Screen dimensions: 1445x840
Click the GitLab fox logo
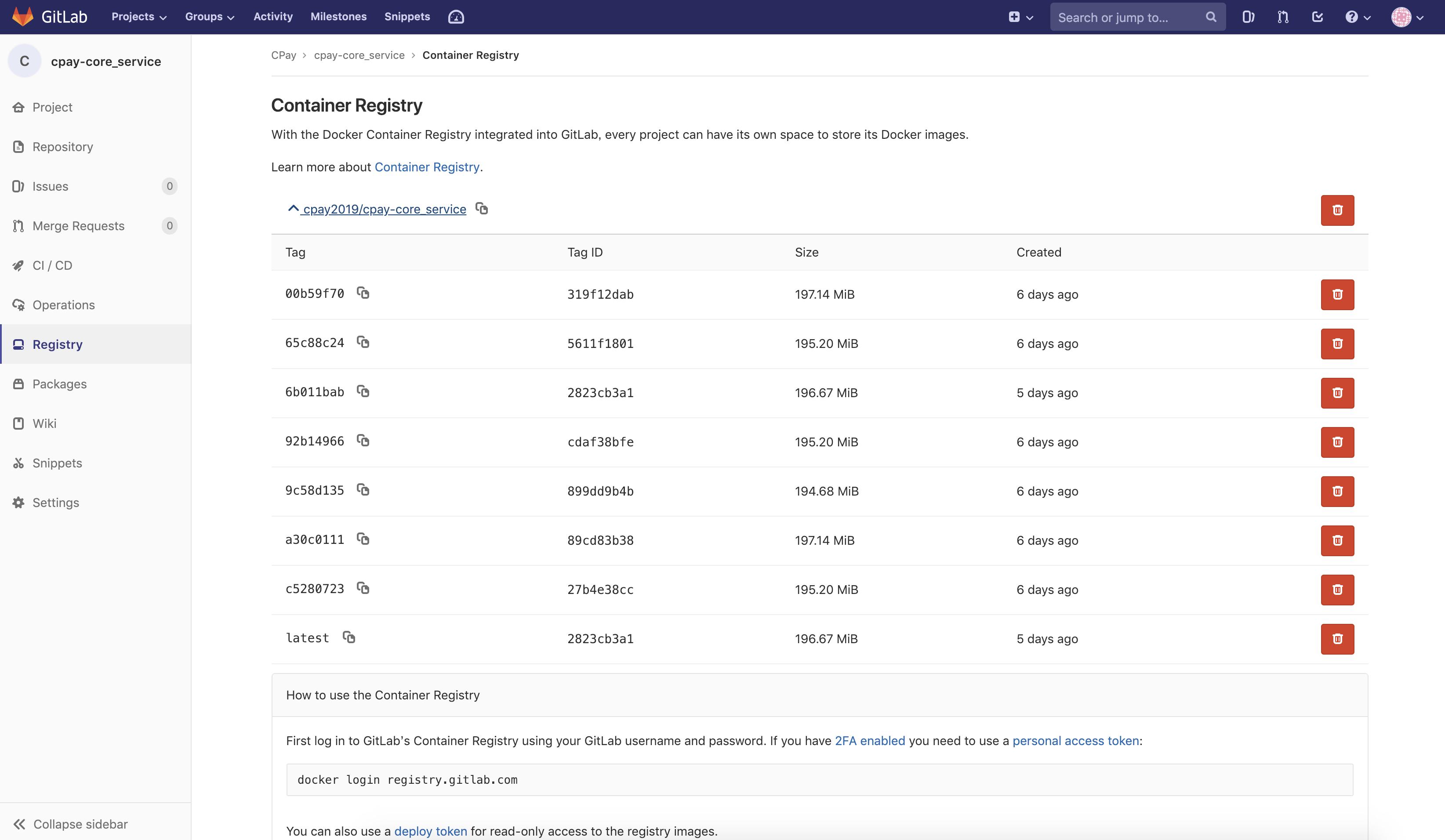23,17
